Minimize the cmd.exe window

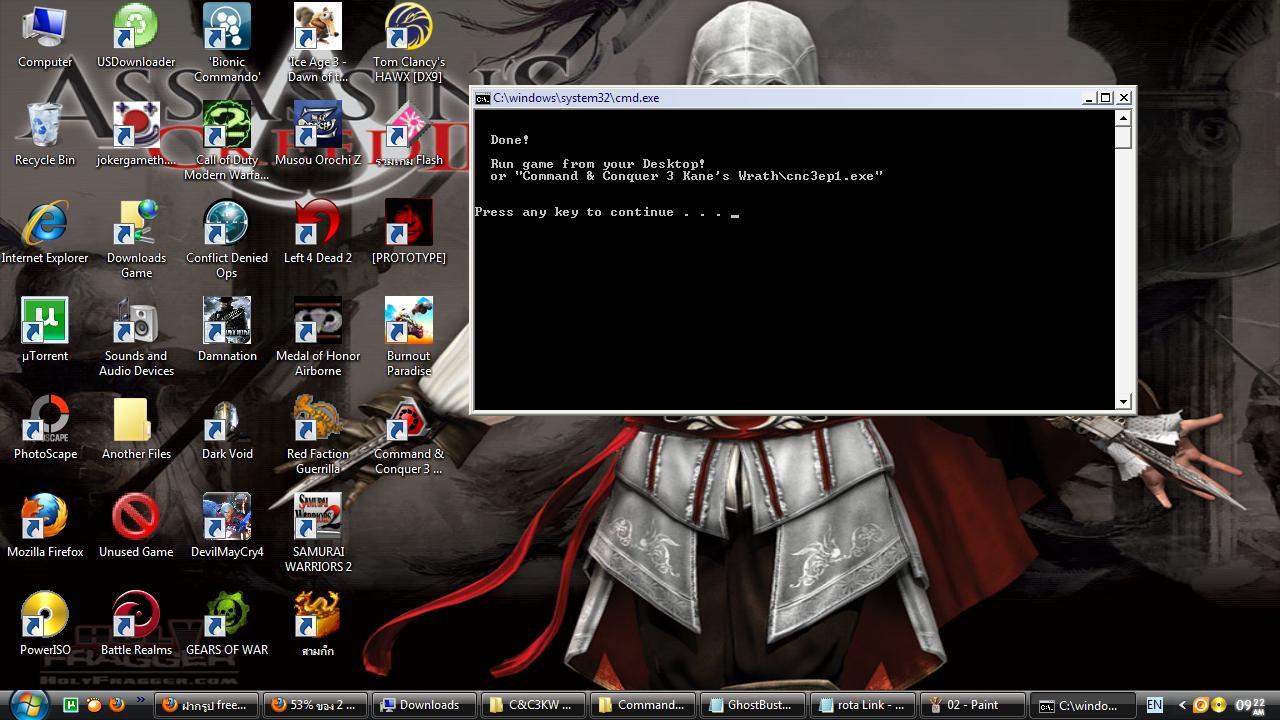[1089, 98]
